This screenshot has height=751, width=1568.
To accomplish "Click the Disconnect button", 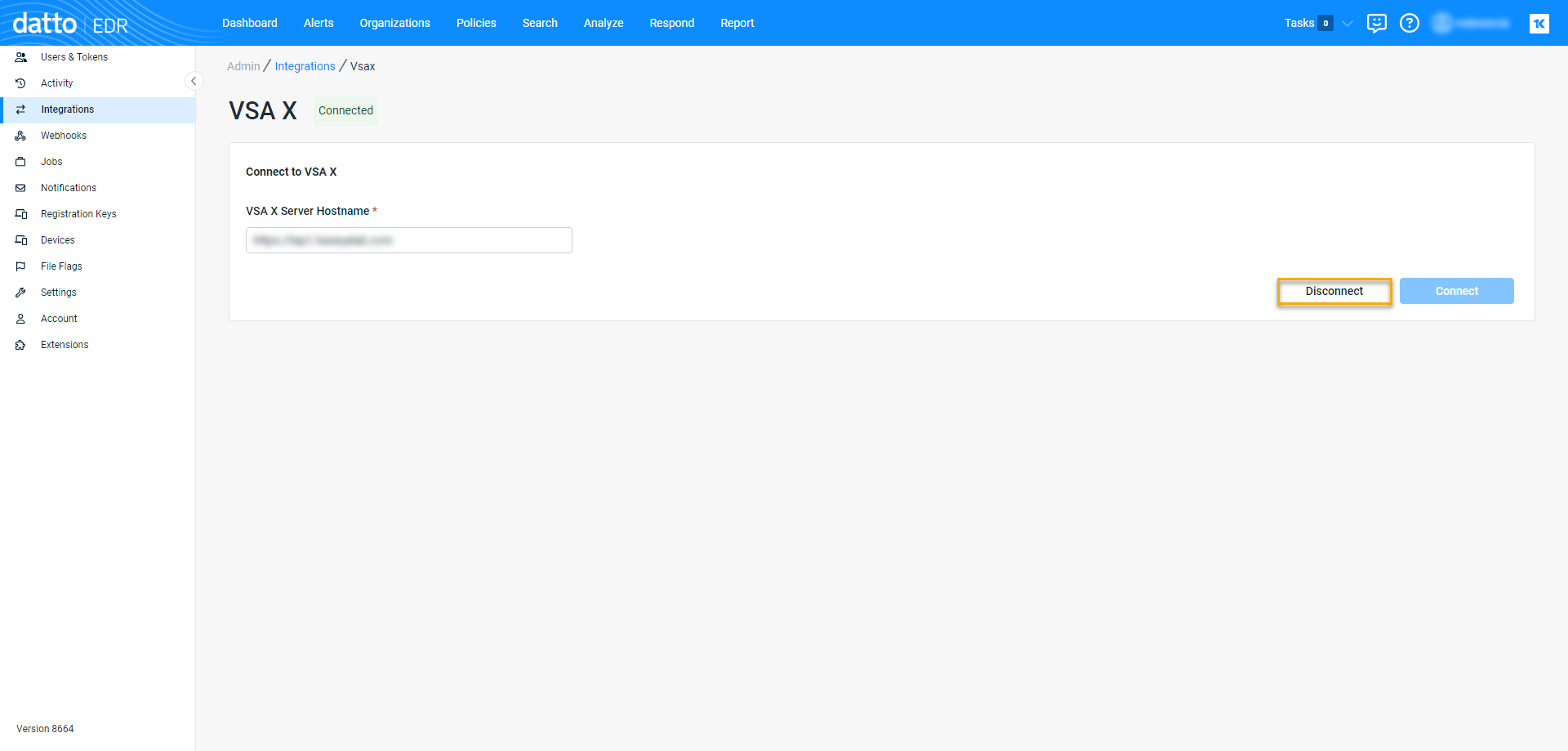I will coord(1334,291).
